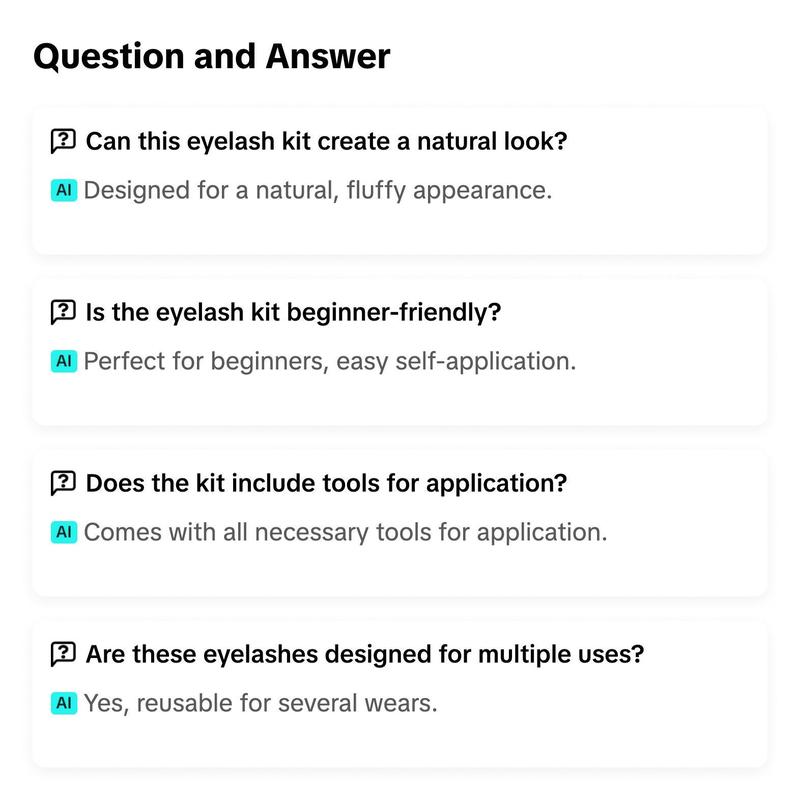
Task: Click the question icon next to the beginner-friendly question
Action: pyautogui.click(x=63, y=312)
